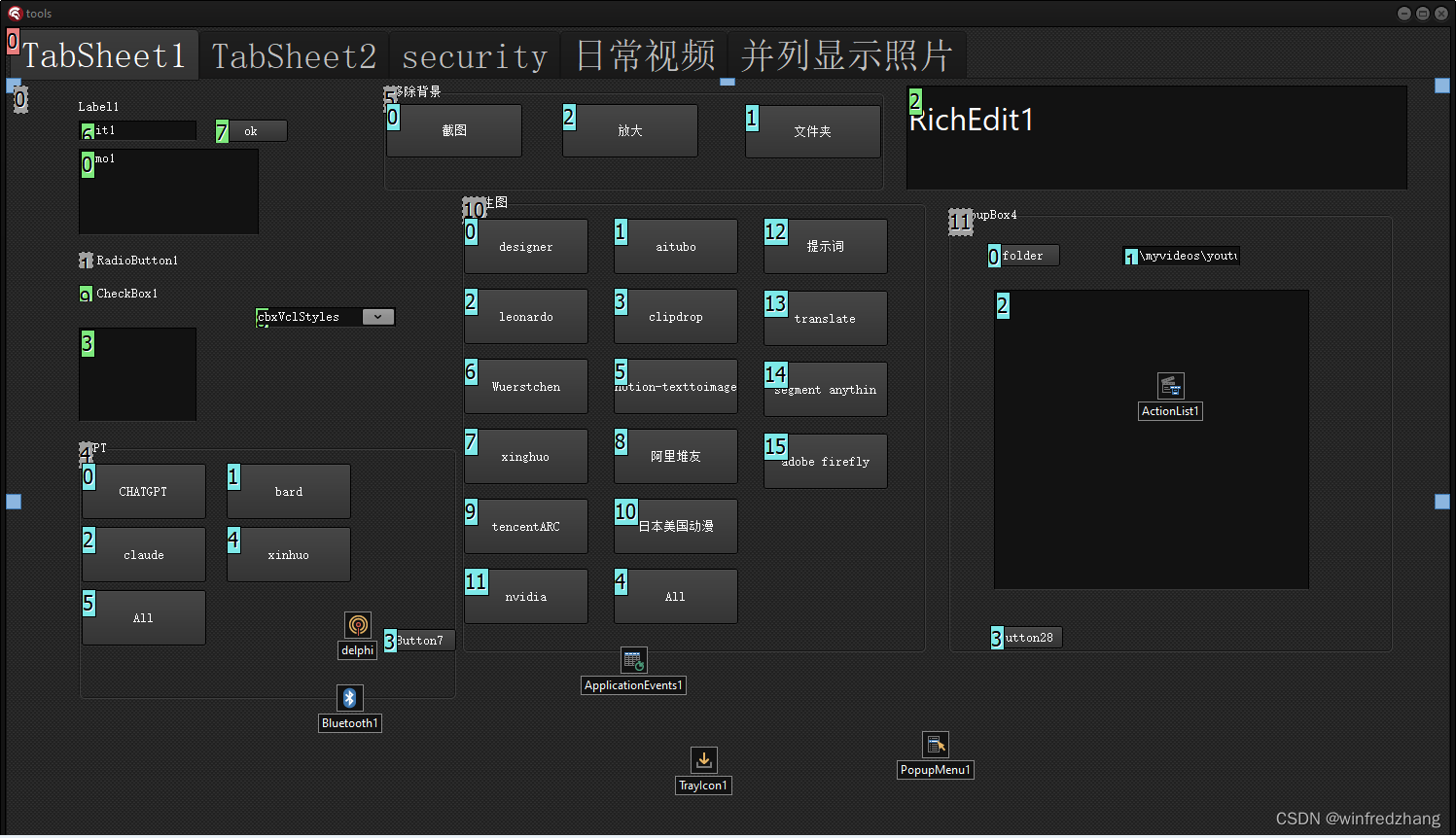Click the adobe firefly button

pos(826,462)
